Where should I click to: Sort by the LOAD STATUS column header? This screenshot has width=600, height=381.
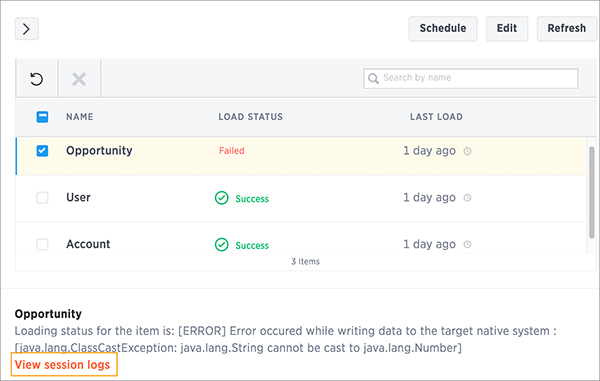251,117
